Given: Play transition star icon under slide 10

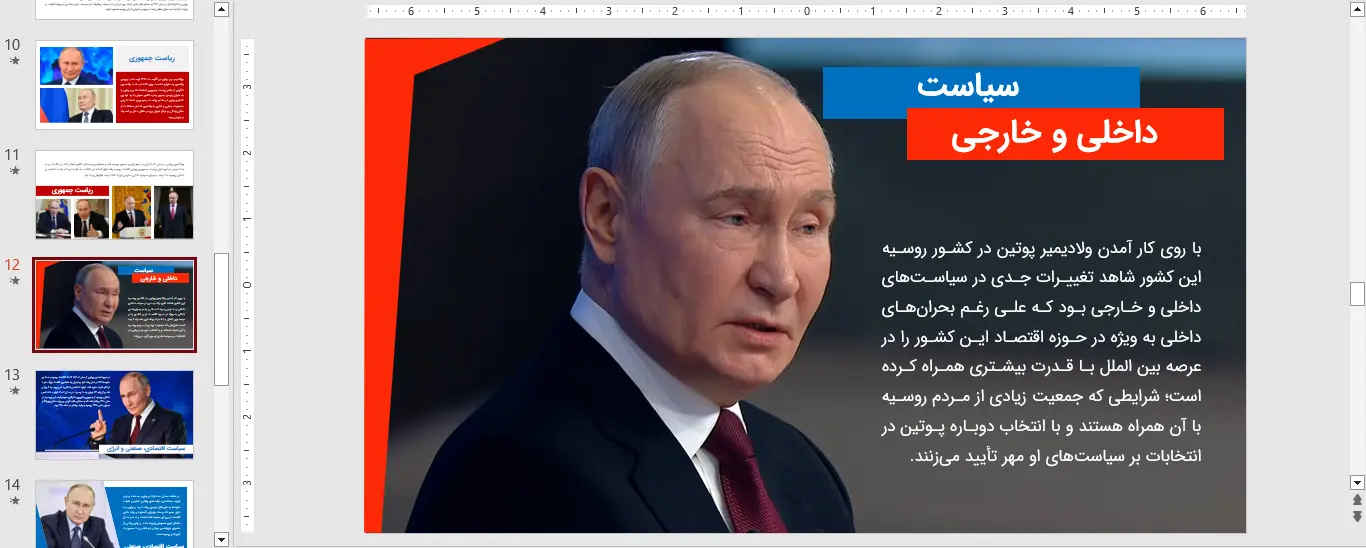Looking at the screenshot, I should click(14, 60).
